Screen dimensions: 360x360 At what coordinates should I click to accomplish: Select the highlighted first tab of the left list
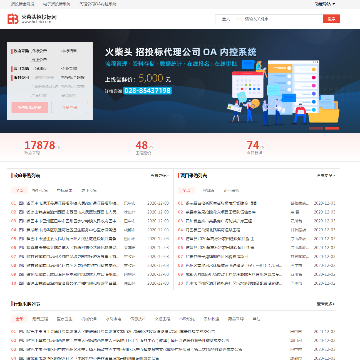pyautogui.click(x=19, y=190)
